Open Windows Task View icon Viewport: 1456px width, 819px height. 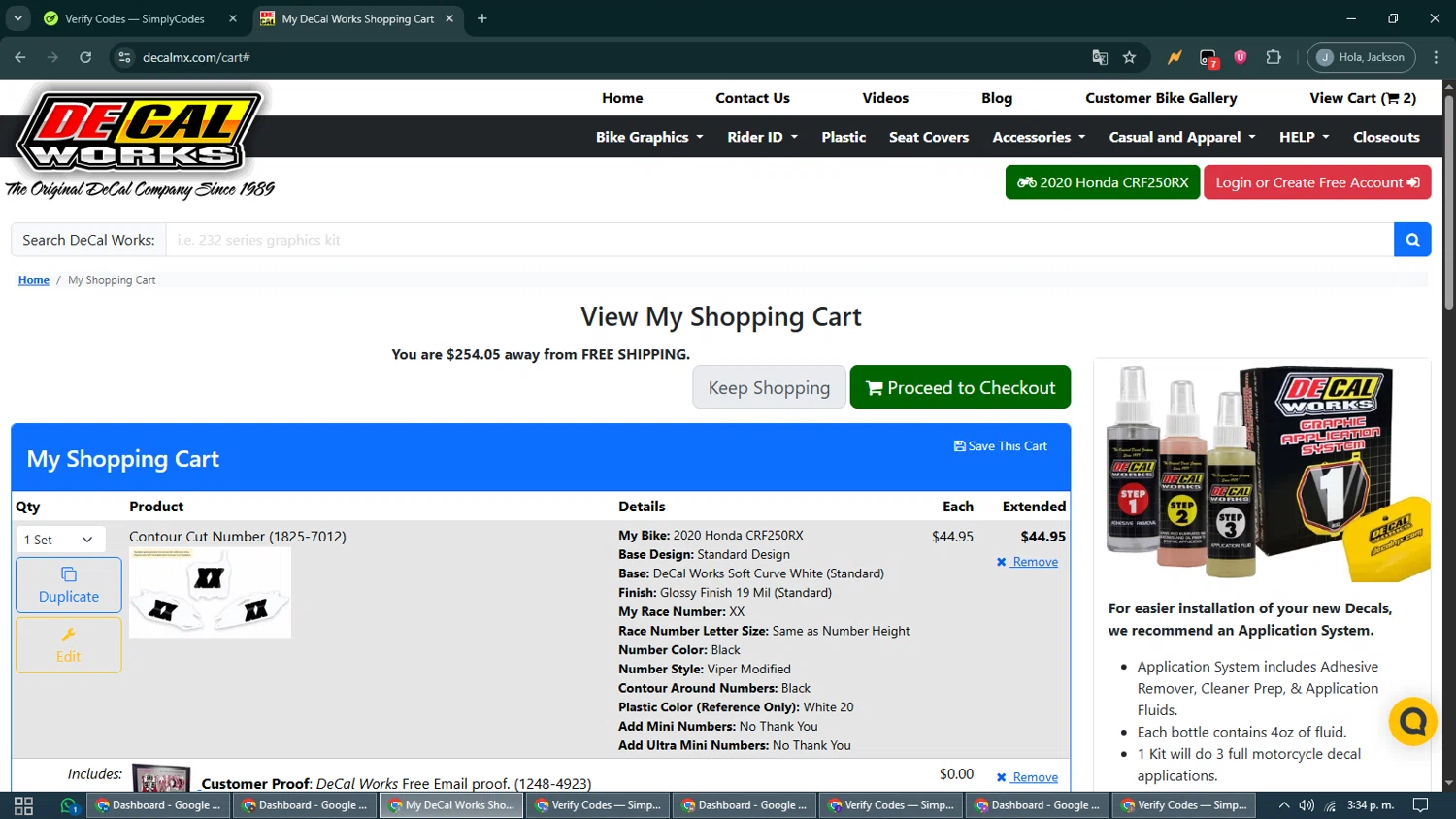point(24,805)
